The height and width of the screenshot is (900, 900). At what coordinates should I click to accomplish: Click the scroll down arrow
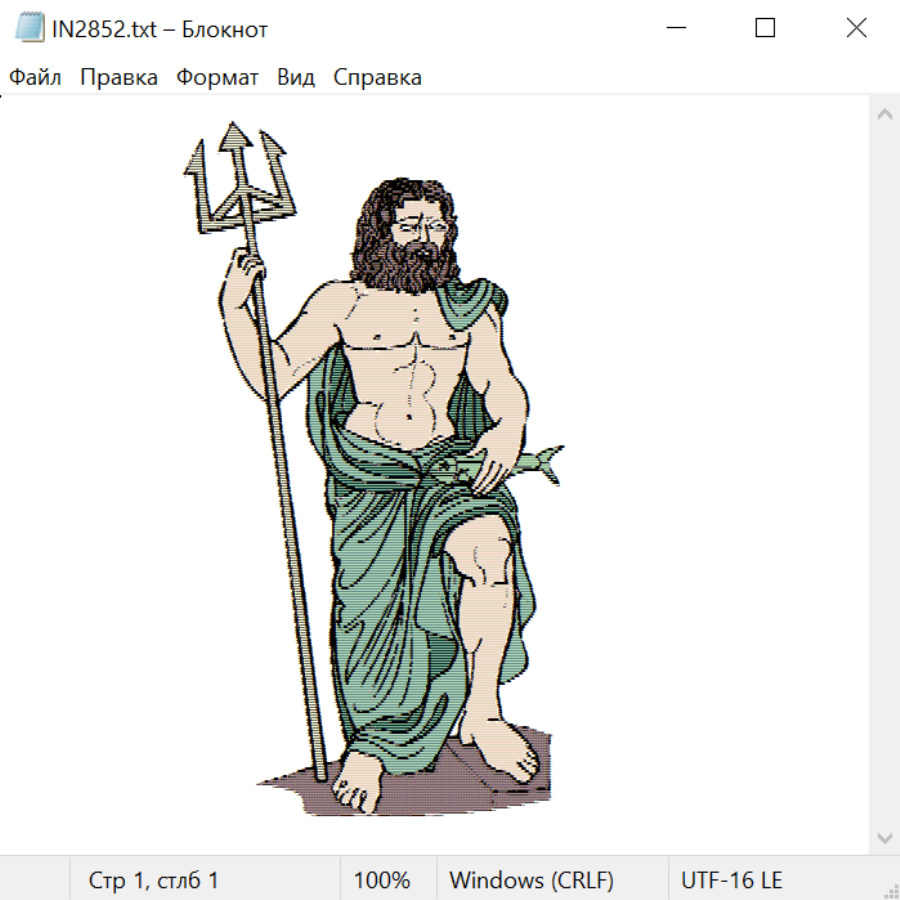[x=884, y=837]
